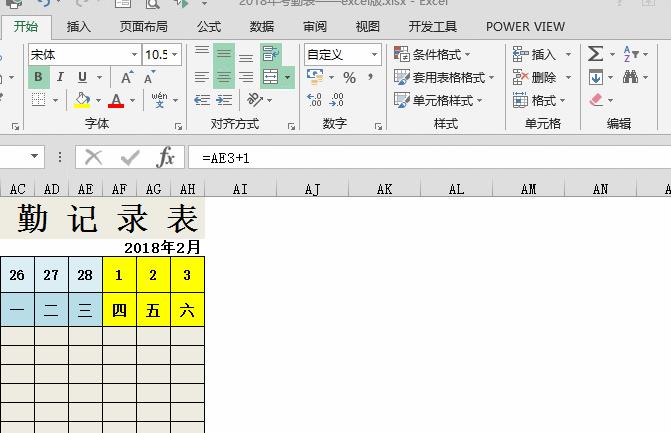This screenshot has height=433, width=671.
Task: Confirm formula entry checkmark
Action: click(130, 157)
